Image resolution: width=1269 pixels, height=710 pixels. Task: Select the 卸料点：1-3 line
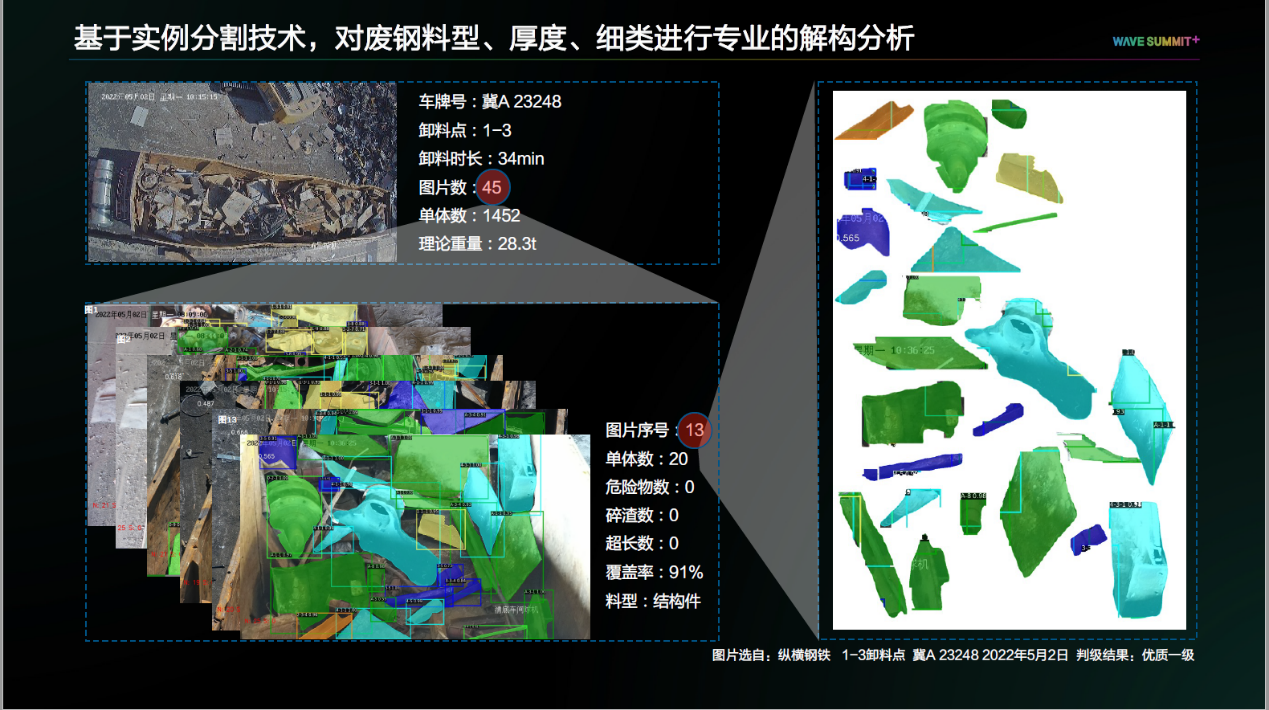[465, 130]
